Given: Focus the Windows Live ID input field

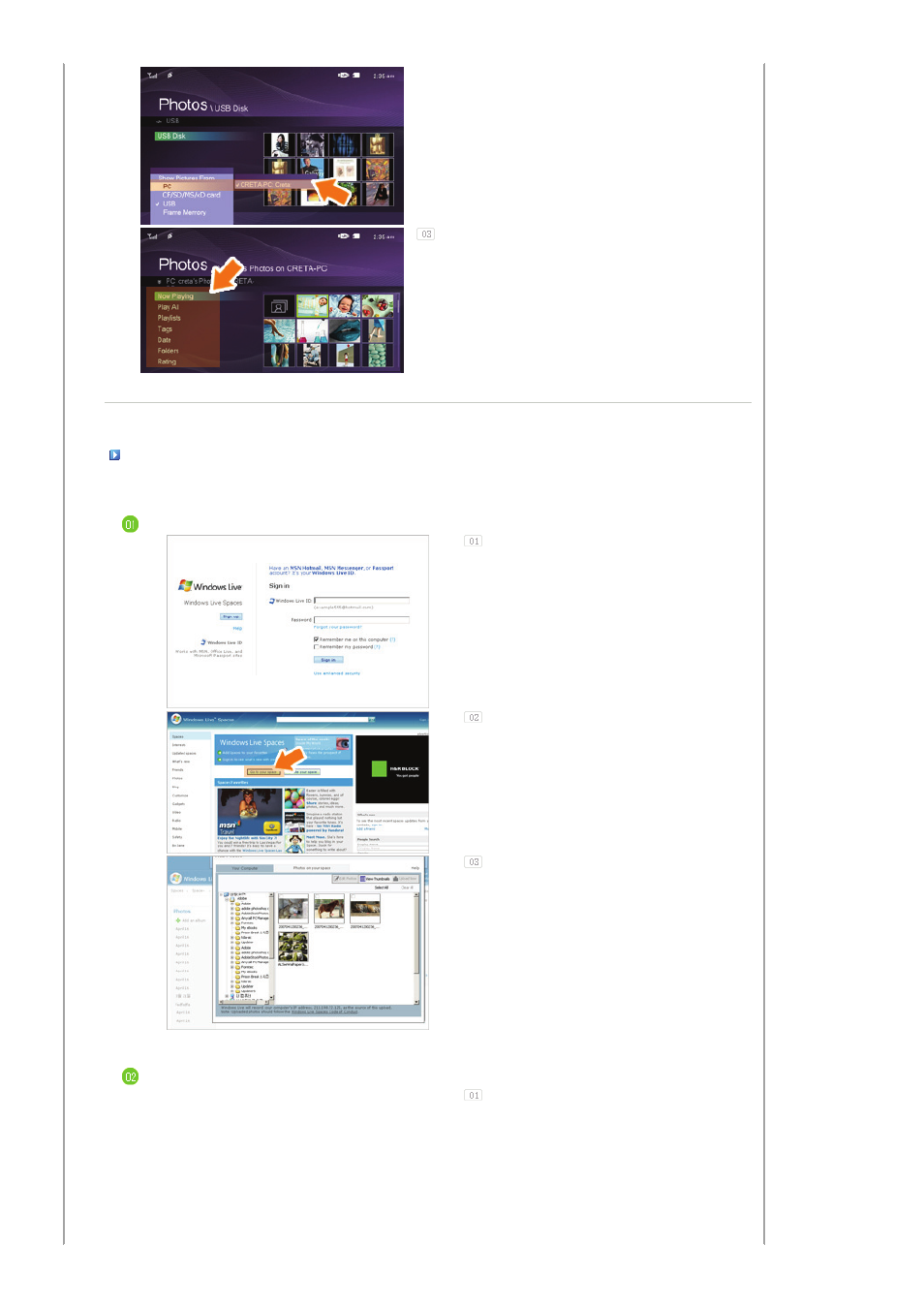Looking at the screenshot, I should (361, 601).
